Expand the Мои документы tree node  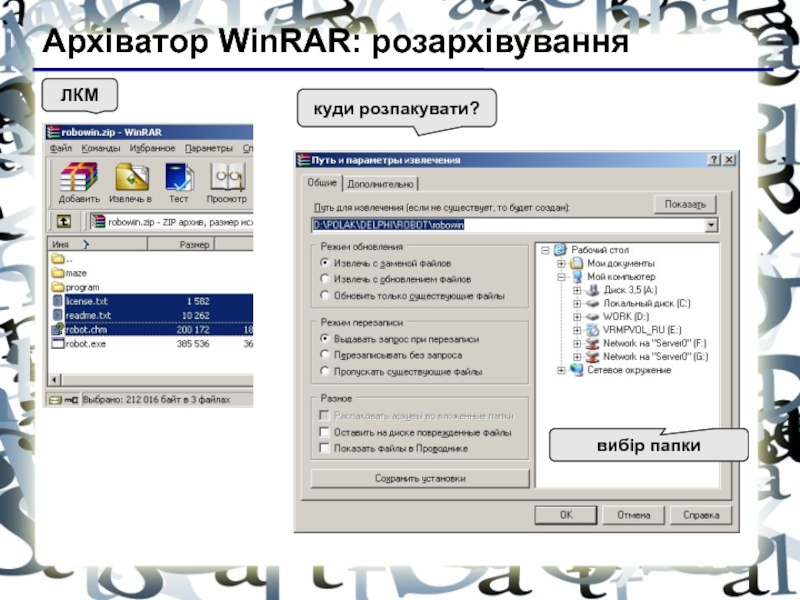click(561, 263)
